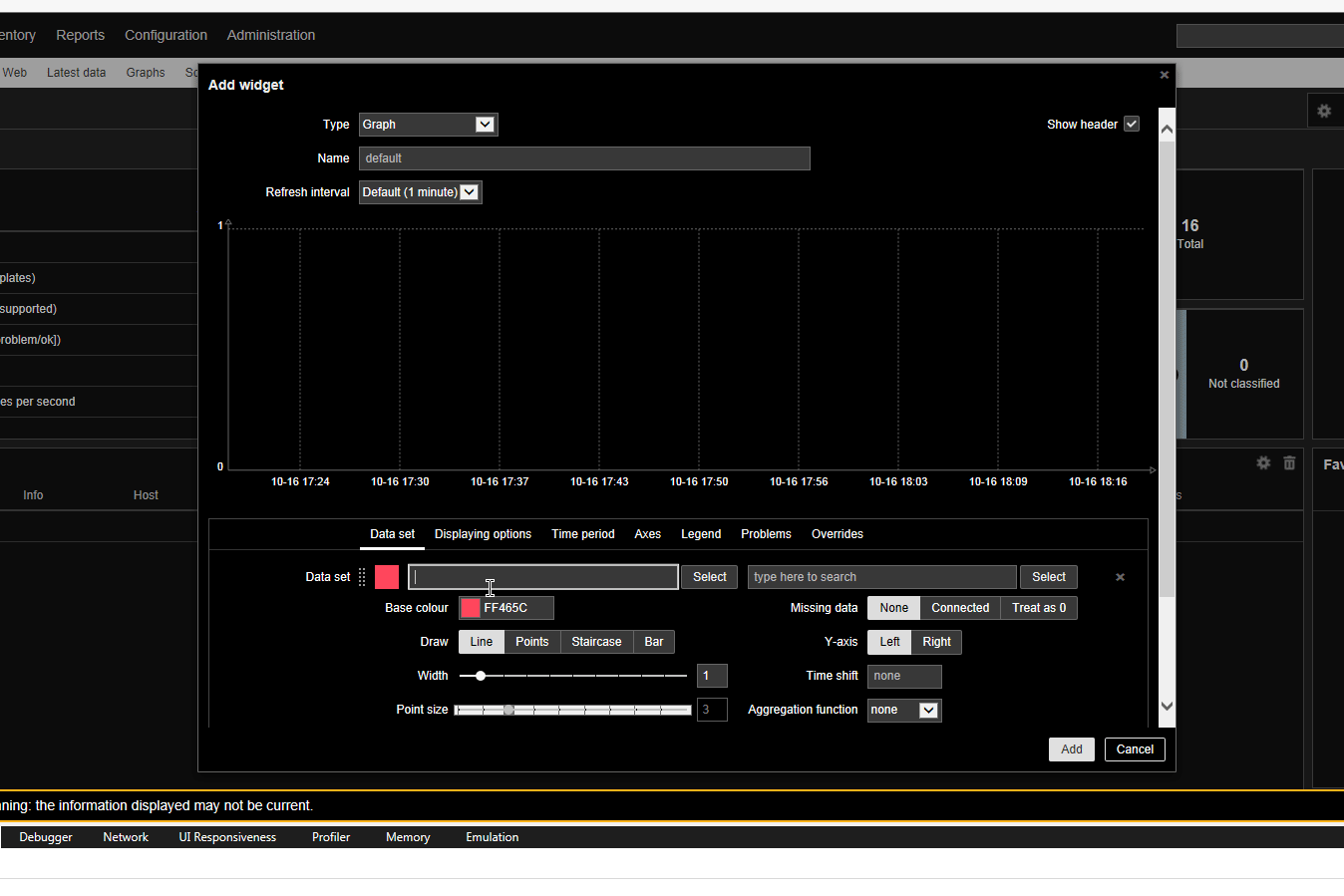Image resolution: width=1344 pixels, height=896 pixels.
Task: Click the widget gear icon beside trash
Action: [x=1263, y=462]
